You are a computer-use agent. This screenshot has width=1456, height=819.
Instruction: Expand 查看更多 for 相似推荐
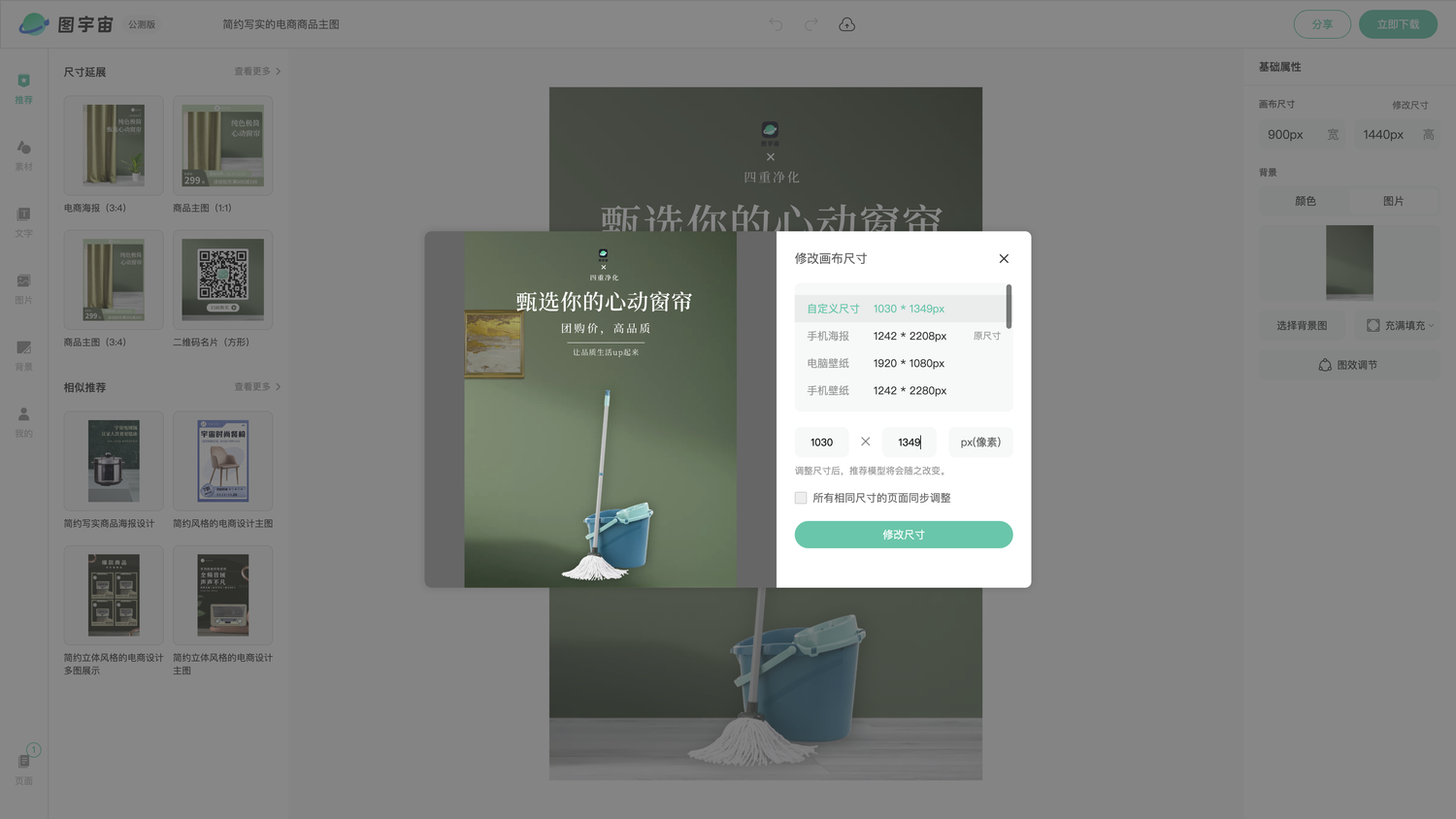tap(257, 387)
